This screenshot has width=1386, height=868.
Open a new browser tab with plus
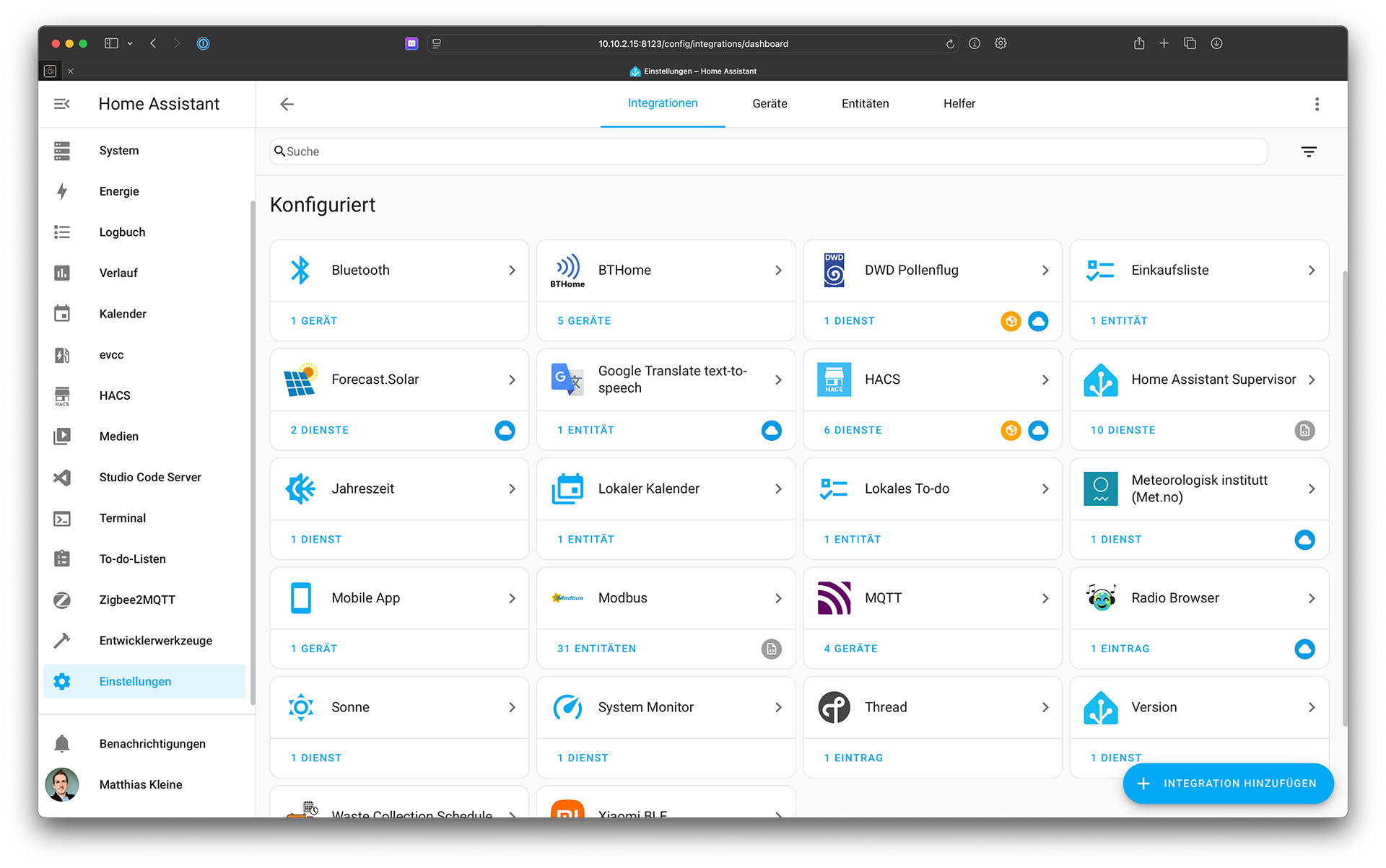click(1164, 44)
